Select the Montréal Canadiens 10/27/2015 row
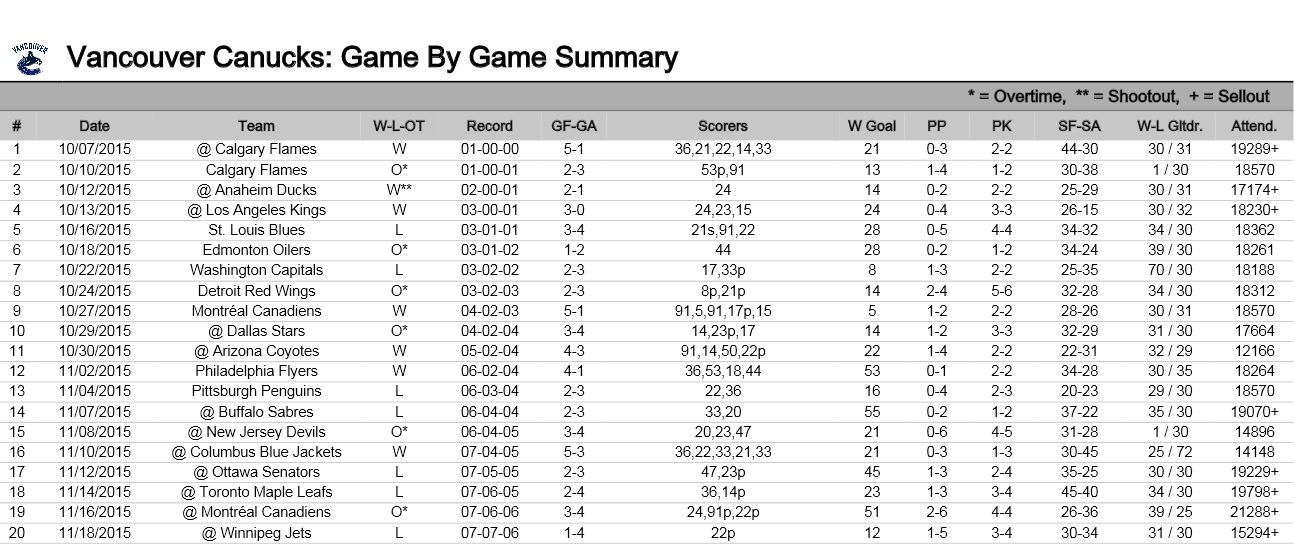The width and height of the screenshot is (1295, 547). (x=256, y=311)
